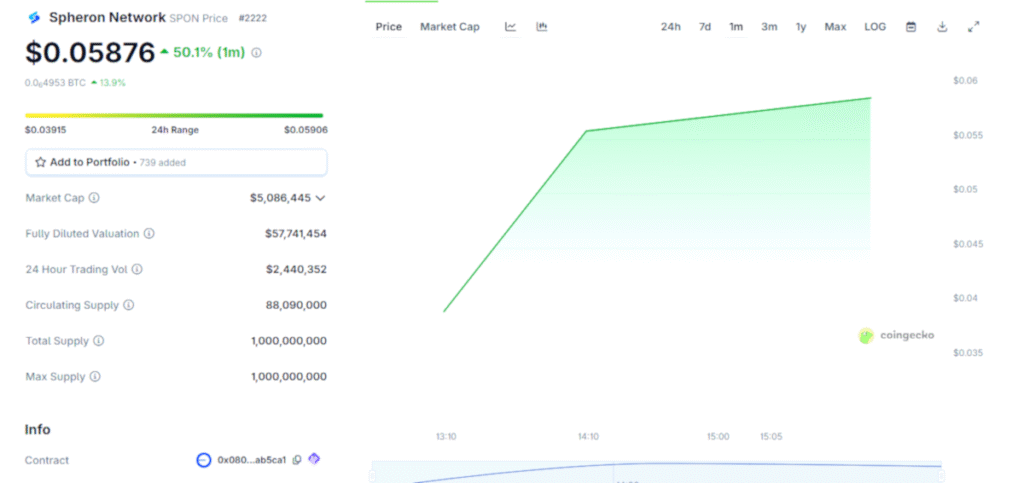Click the 14:10 time axis label
Image resolution: width=1024 pixels, height=483 pixels.
[x=588, y=437]
